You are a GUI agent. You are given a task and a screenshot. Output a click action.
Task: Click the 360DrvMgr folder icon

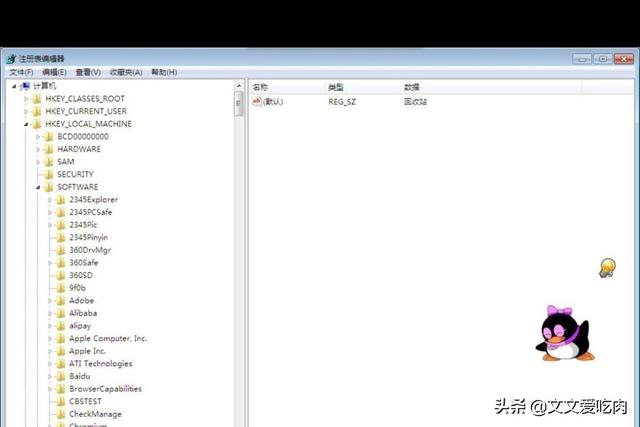60,250
